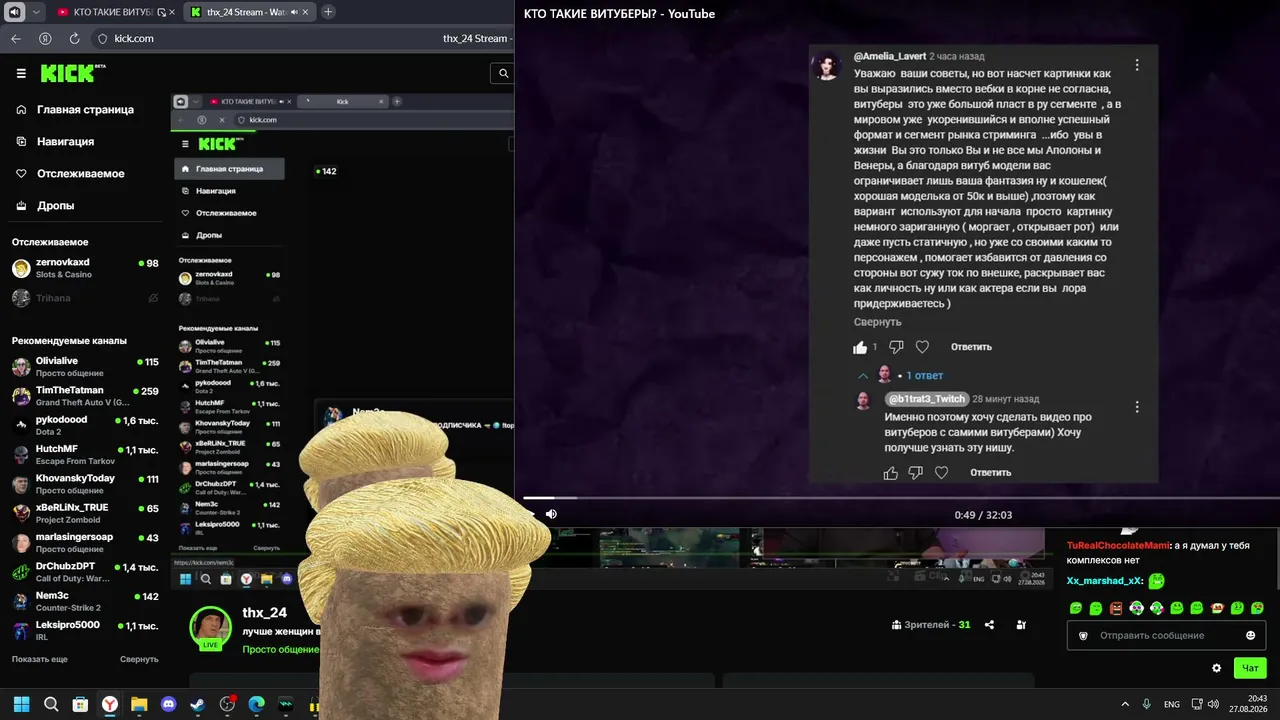The image size is (1280, 720).
Task: Open Kick search
Action: (503, 73)
